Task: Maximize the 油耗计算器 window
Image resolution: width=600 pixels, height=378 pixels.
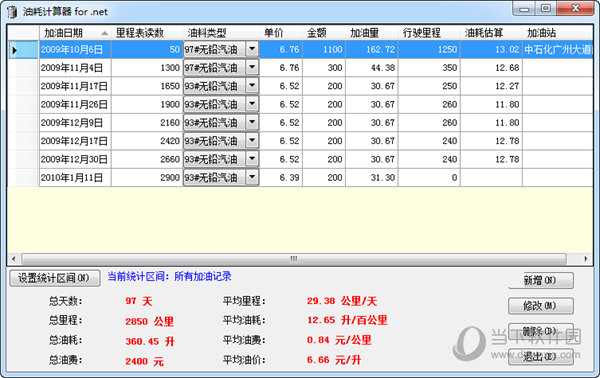Action: pos(546,8)
